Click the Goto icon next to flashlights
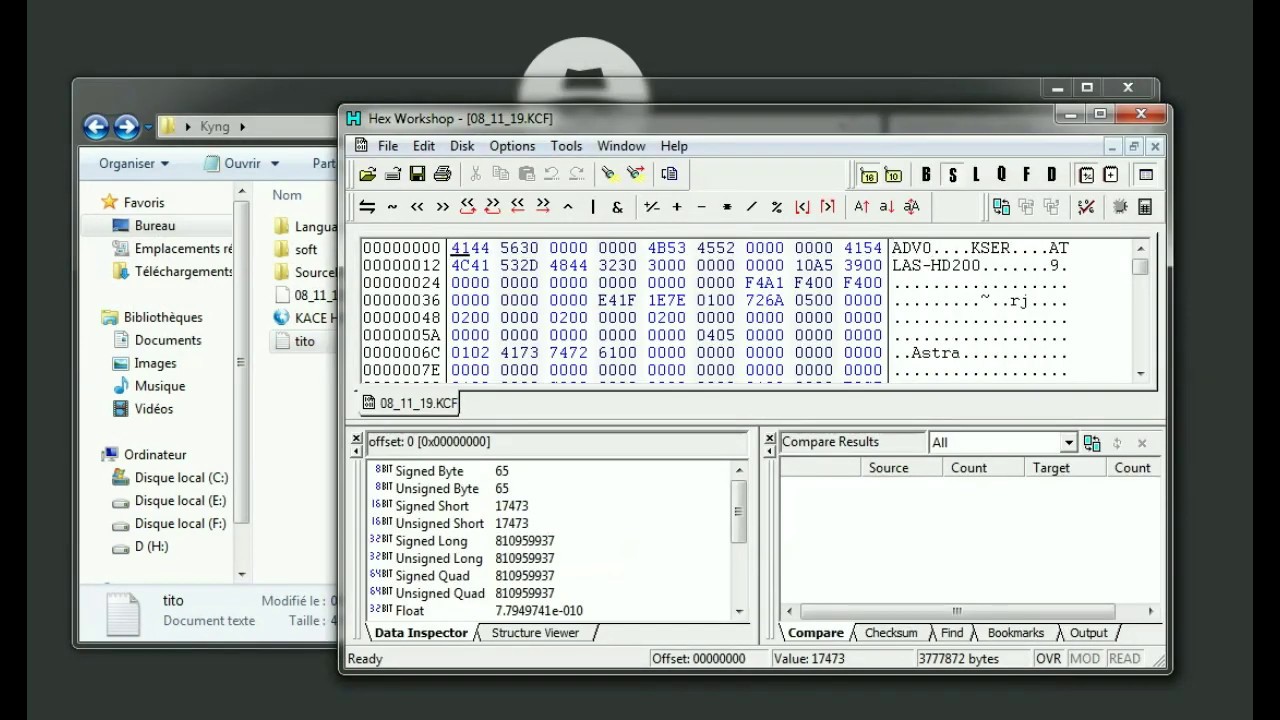Screen dimensions: 1280x720 pos(670,174)
